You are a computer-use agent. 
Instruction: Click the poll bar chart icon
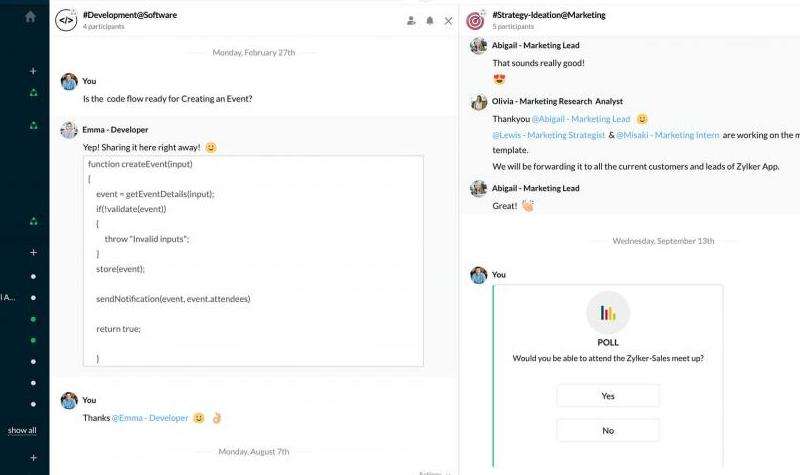(608, 313)
